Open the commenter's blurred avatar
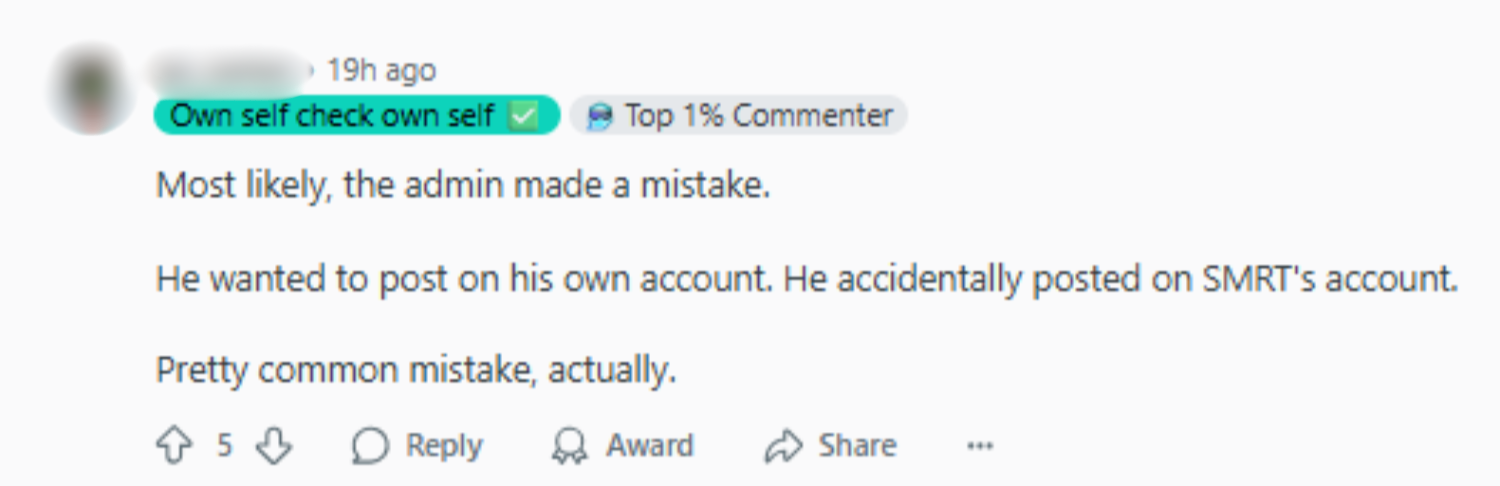The width and height of the screenshot is (1500, 486). 91,89
